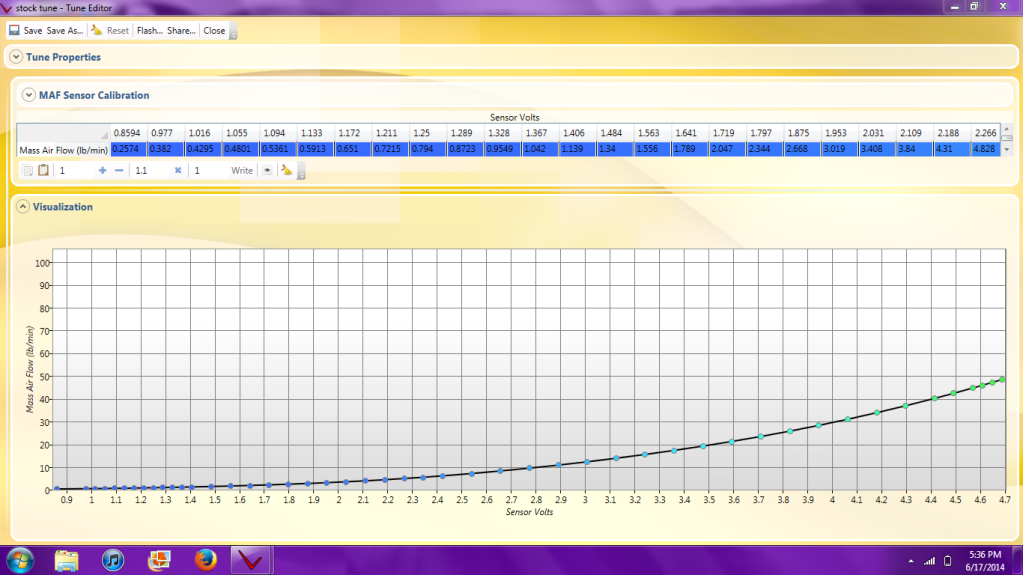The width and height of the screenshot is (1023, 575).
Task: Select mass air flow cell 0.8723
Action: (466, 149)
